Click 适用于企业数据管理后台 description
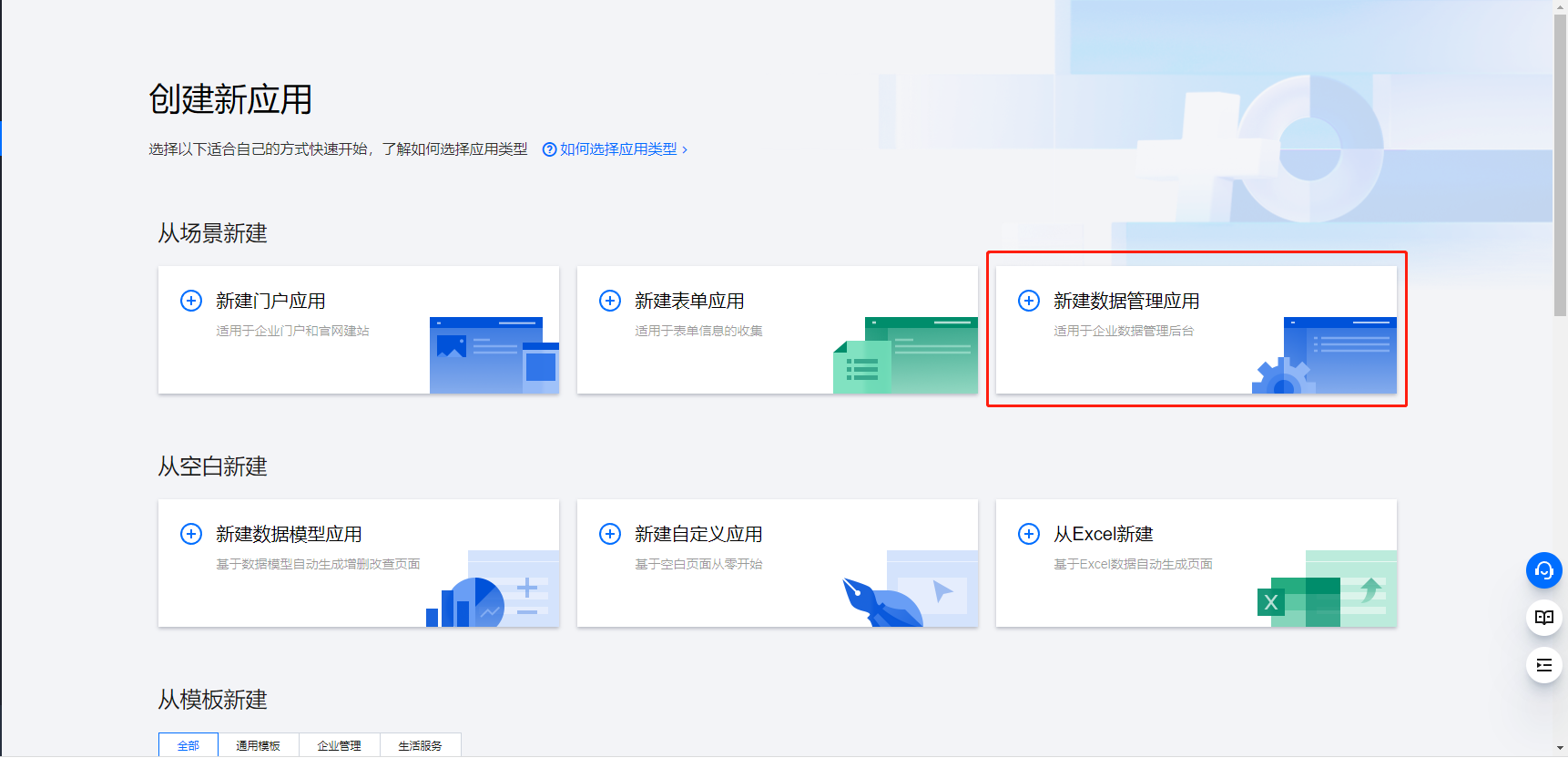Viewport: 1568px width, 758px height. click(1124, 331)
